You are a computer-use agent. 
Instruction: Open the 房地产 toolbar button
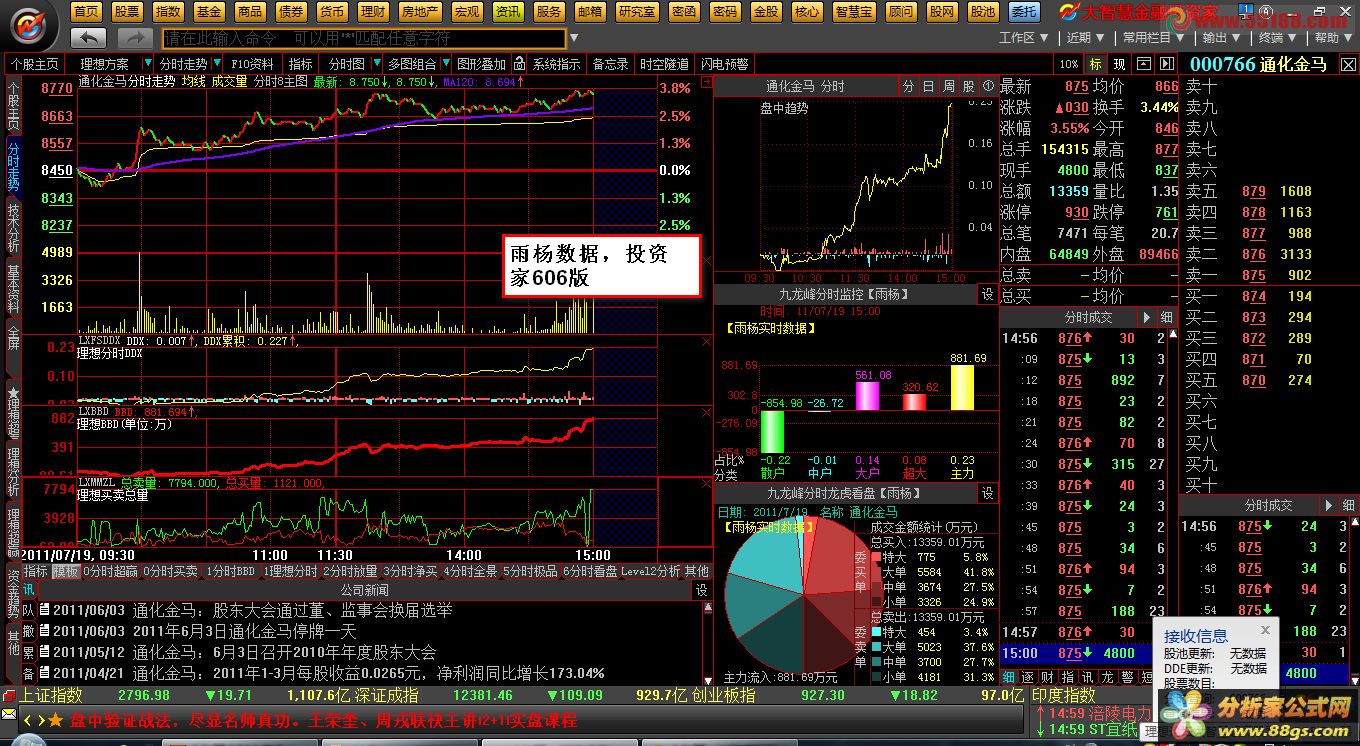[418, 11]
